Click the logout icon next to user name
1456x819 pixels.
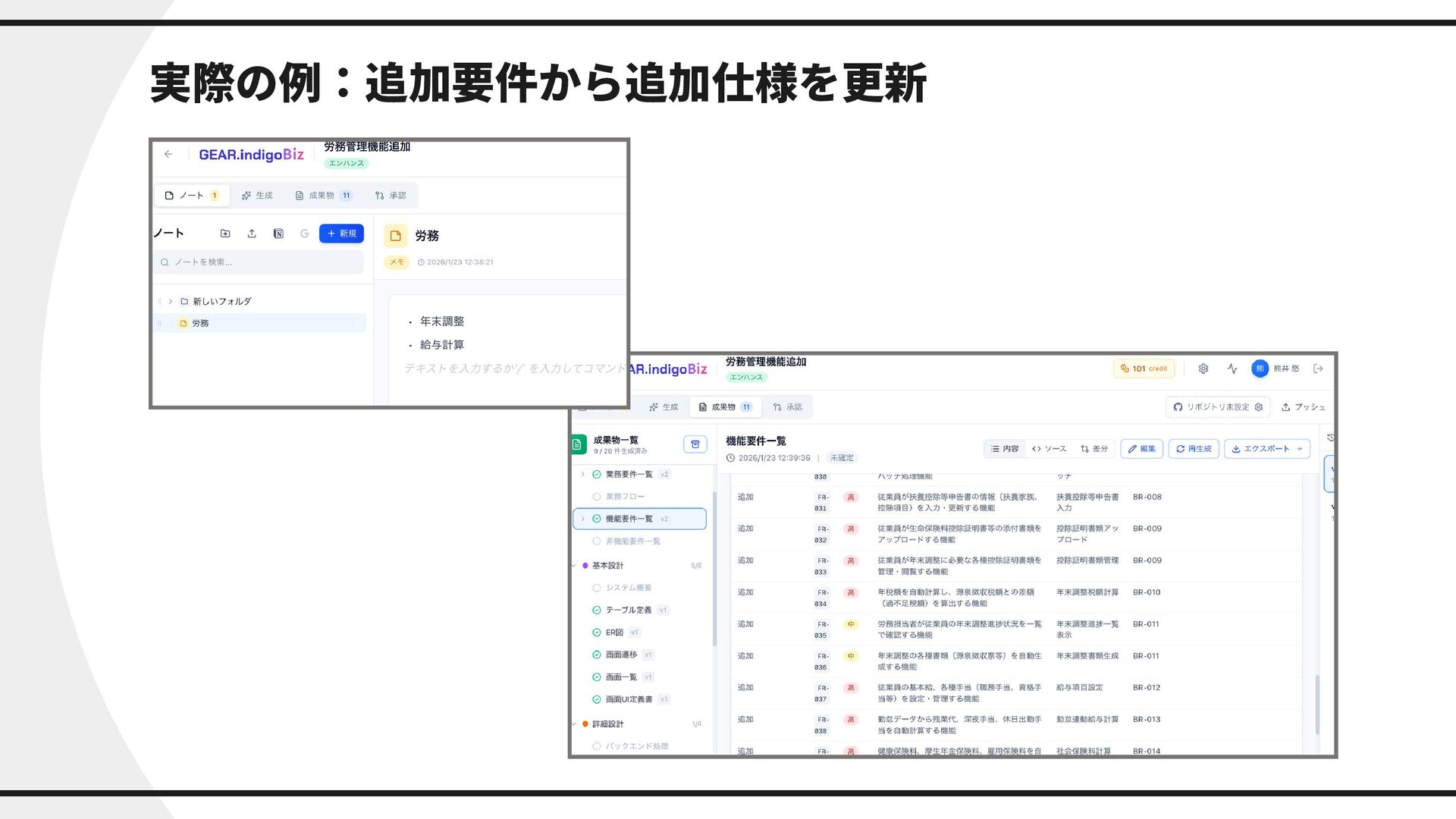(1319, 369)
